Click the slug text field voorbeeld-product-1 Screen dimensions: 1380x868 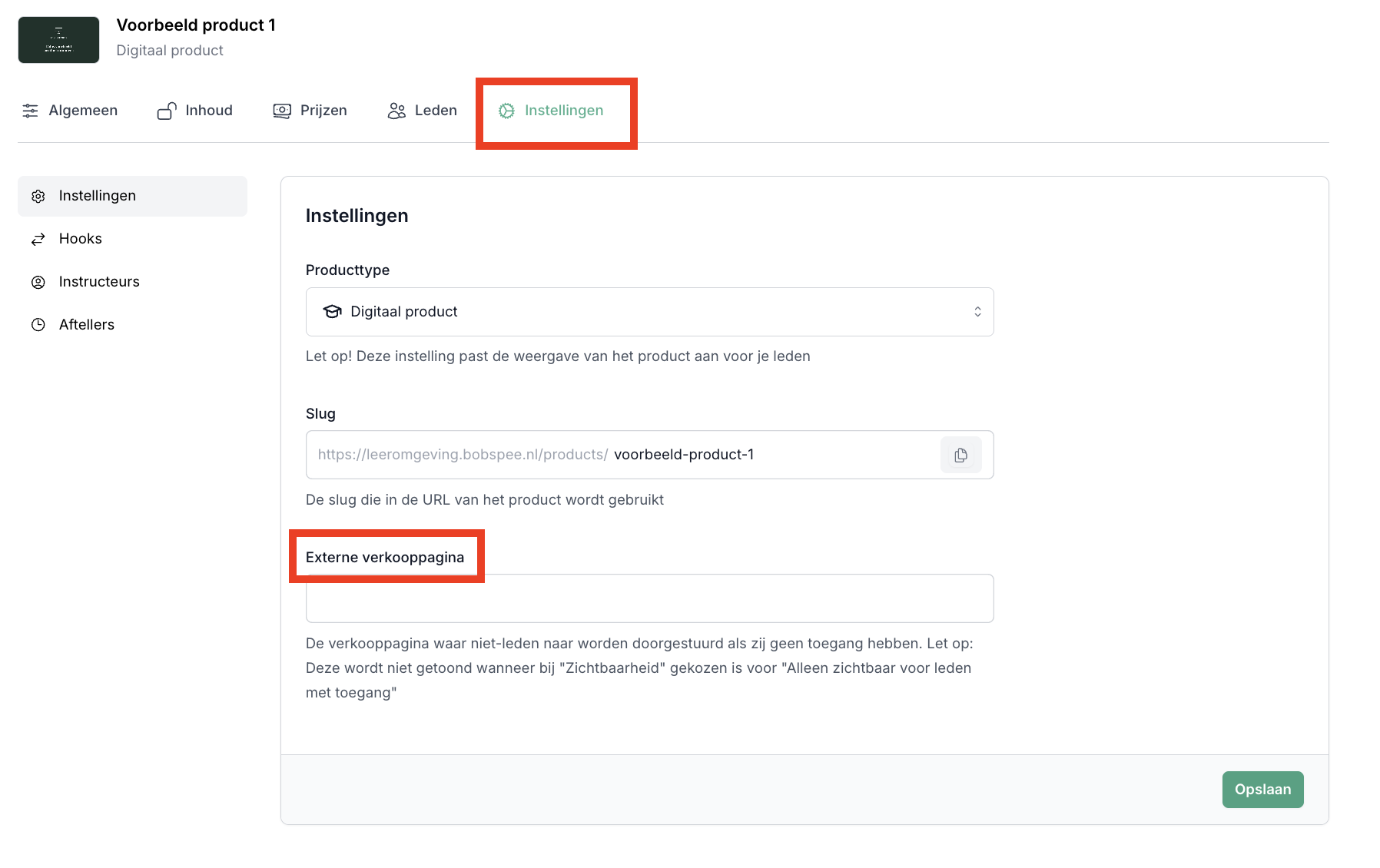click(x=768, y=455)
